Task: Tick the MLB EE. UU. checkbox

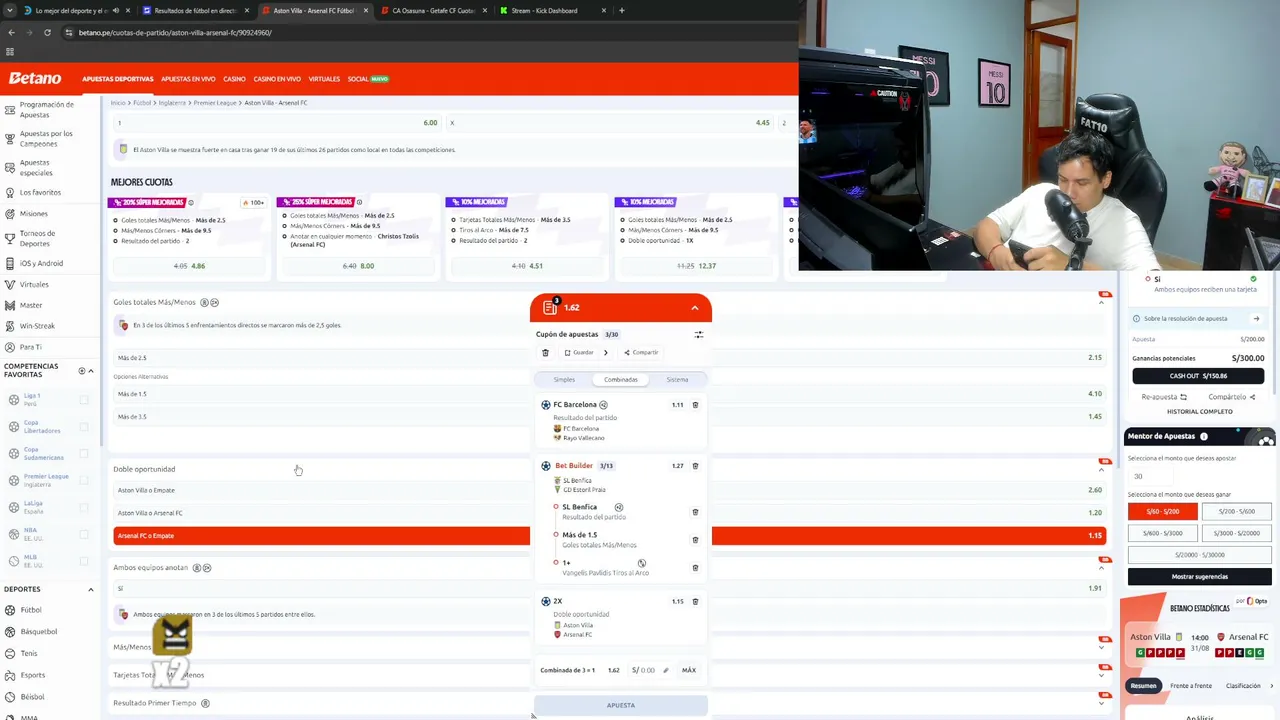Action: 84,562
